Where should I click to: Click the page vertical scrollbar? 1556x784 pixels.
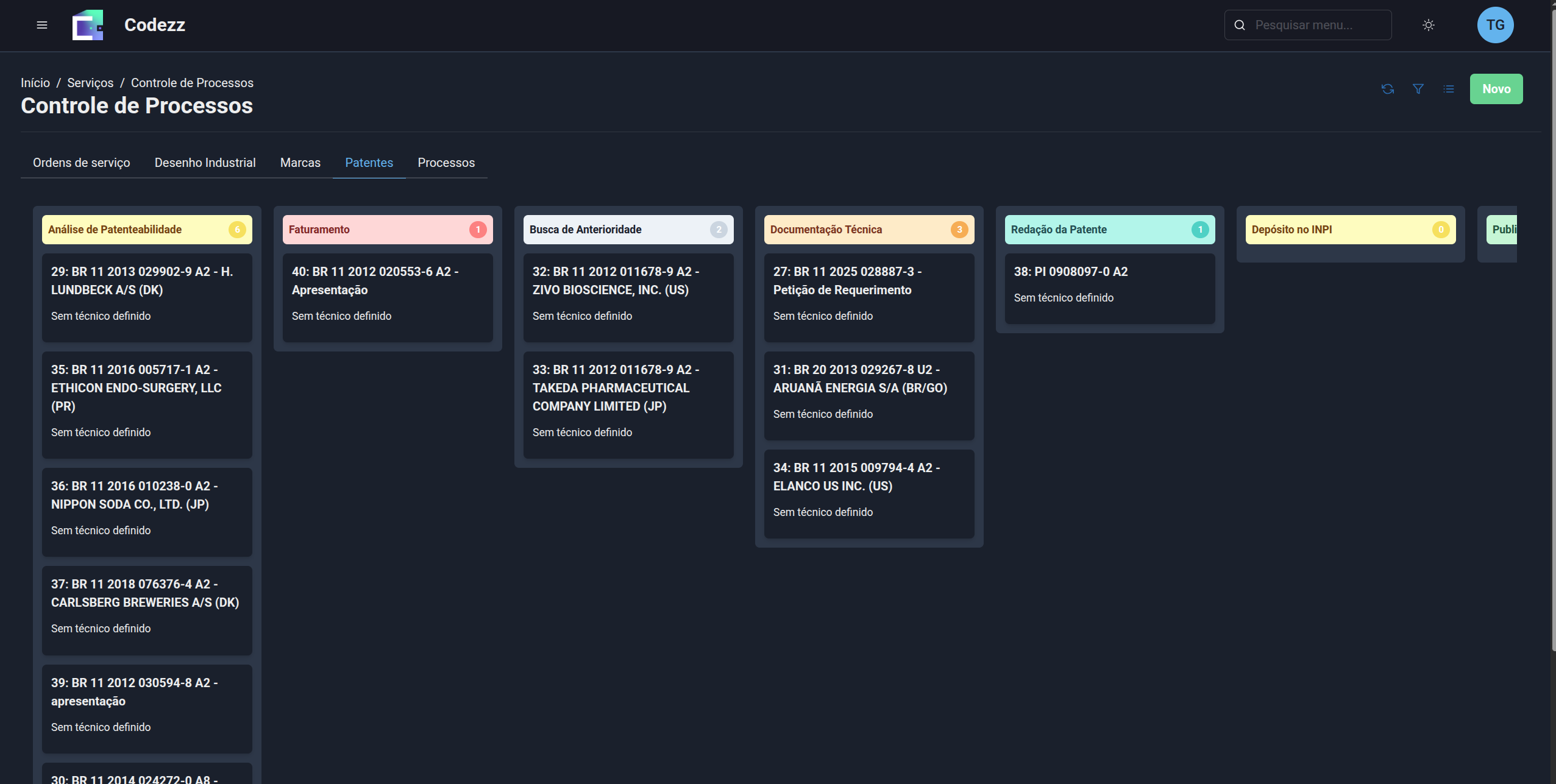pyautogui.click(x=1552, y=329)
